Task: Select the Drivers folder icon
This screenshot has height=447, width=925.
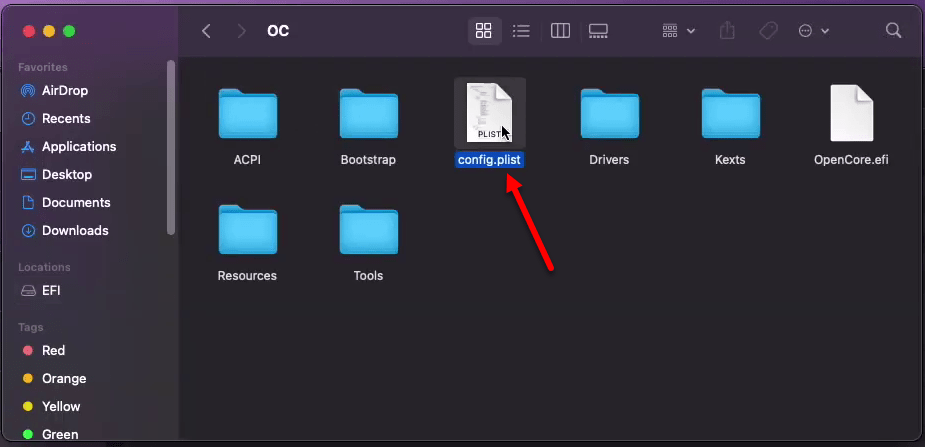Action: tap(609, 114)
